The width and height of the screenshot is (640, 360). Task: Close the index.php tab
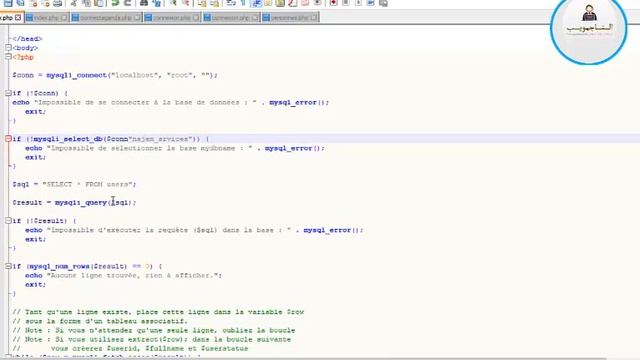(x=64, y=18)
